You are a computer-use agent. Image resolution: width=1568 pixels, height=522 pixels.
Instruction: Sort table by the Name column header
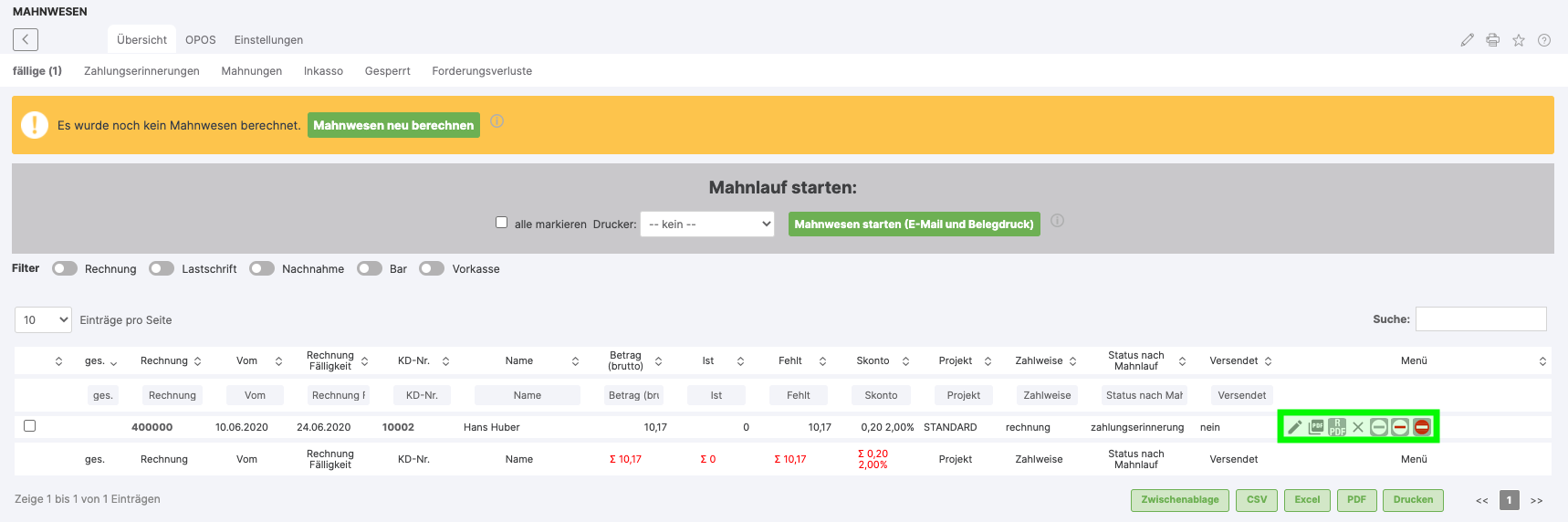point(519,361)
